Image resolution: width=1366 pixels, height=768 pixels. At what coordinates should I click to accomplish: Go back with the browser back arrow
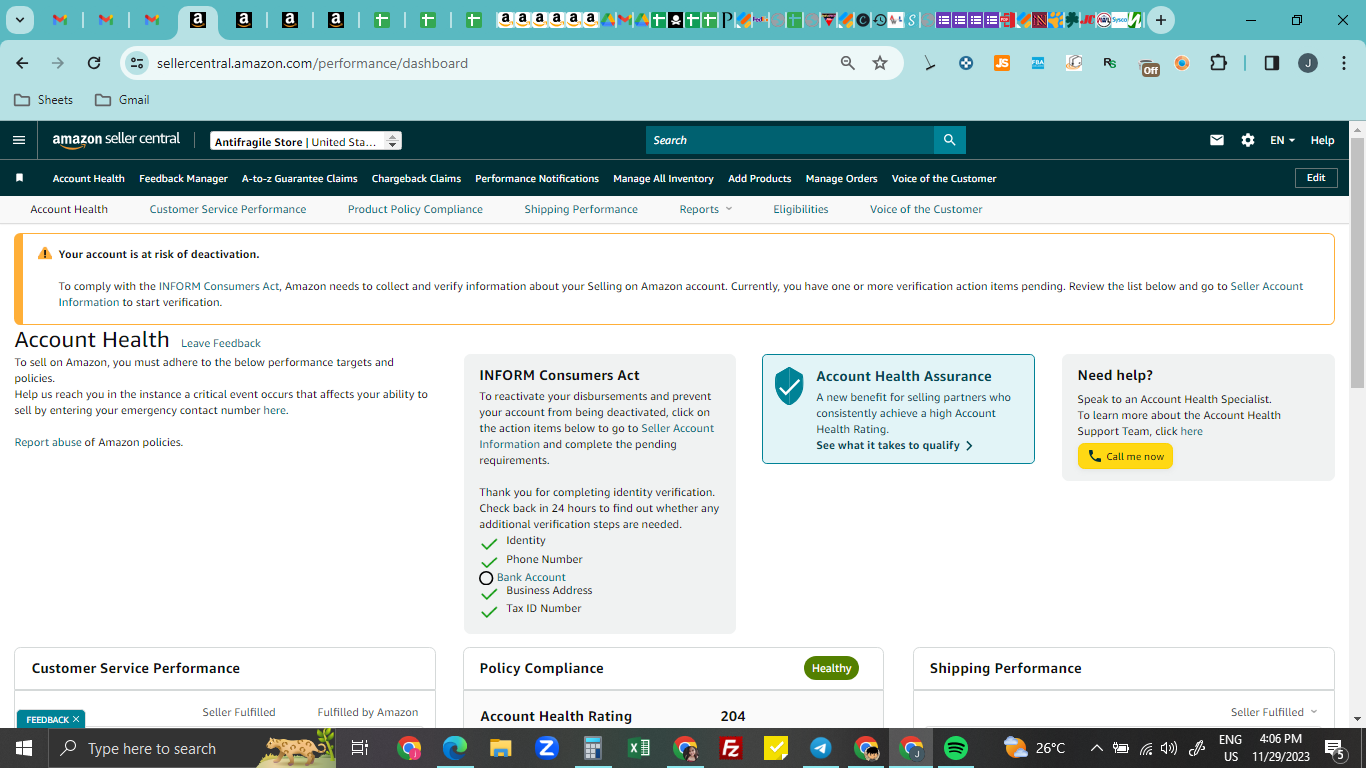(x=22, y=63)
